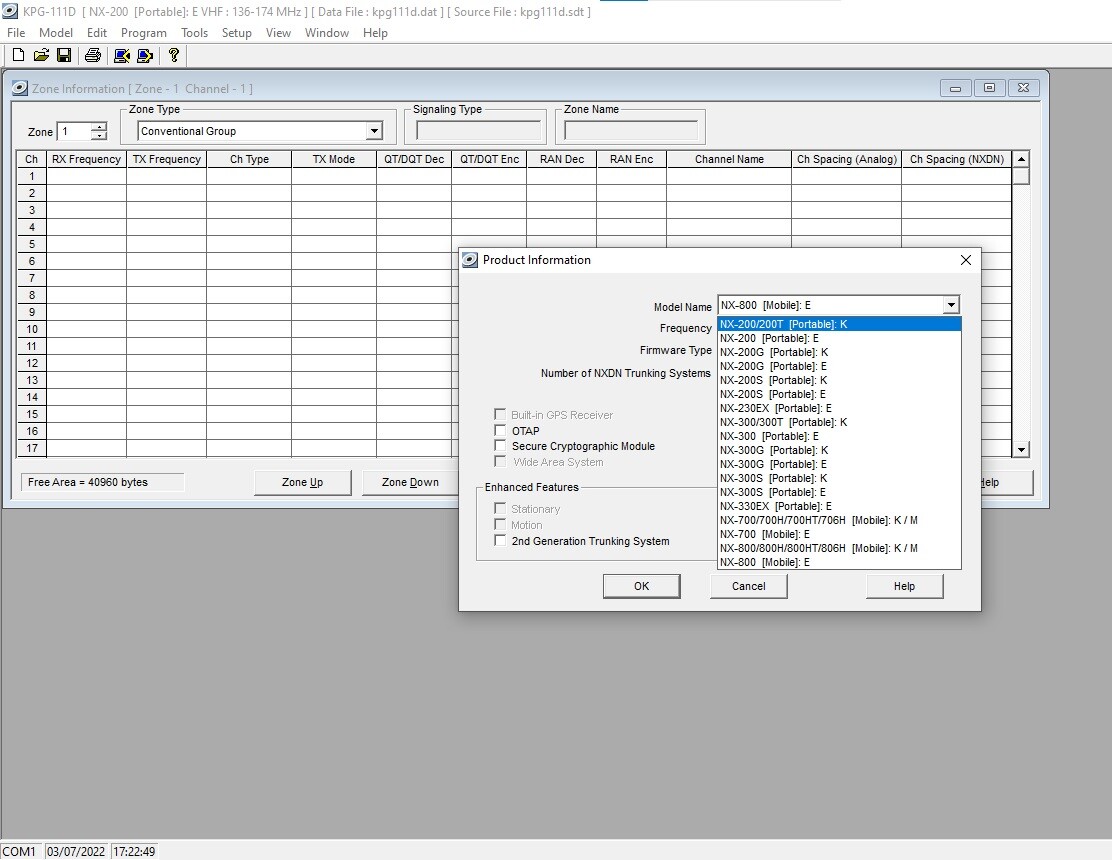Click the New file toolbar icon
The width and height of the screenshot is (1112, 860).
click(18, 56)
